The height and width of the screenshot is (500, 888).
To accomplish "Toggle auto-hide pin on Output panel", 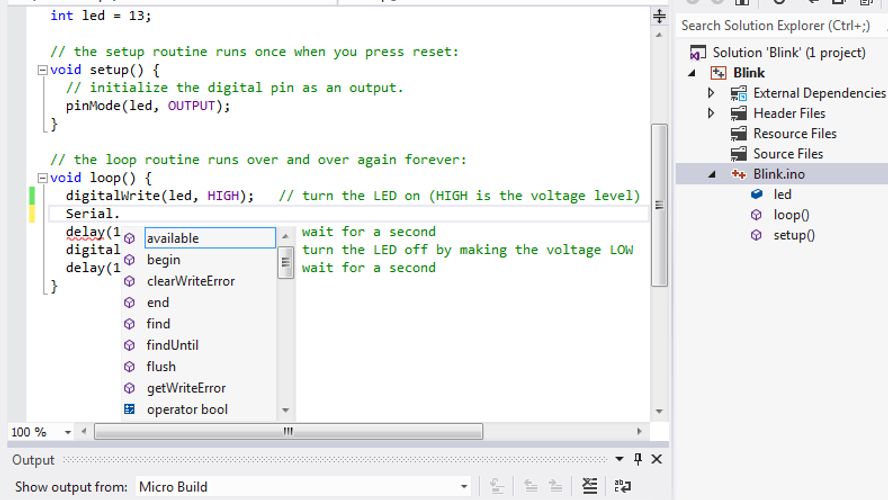I will tap(638, 459).
